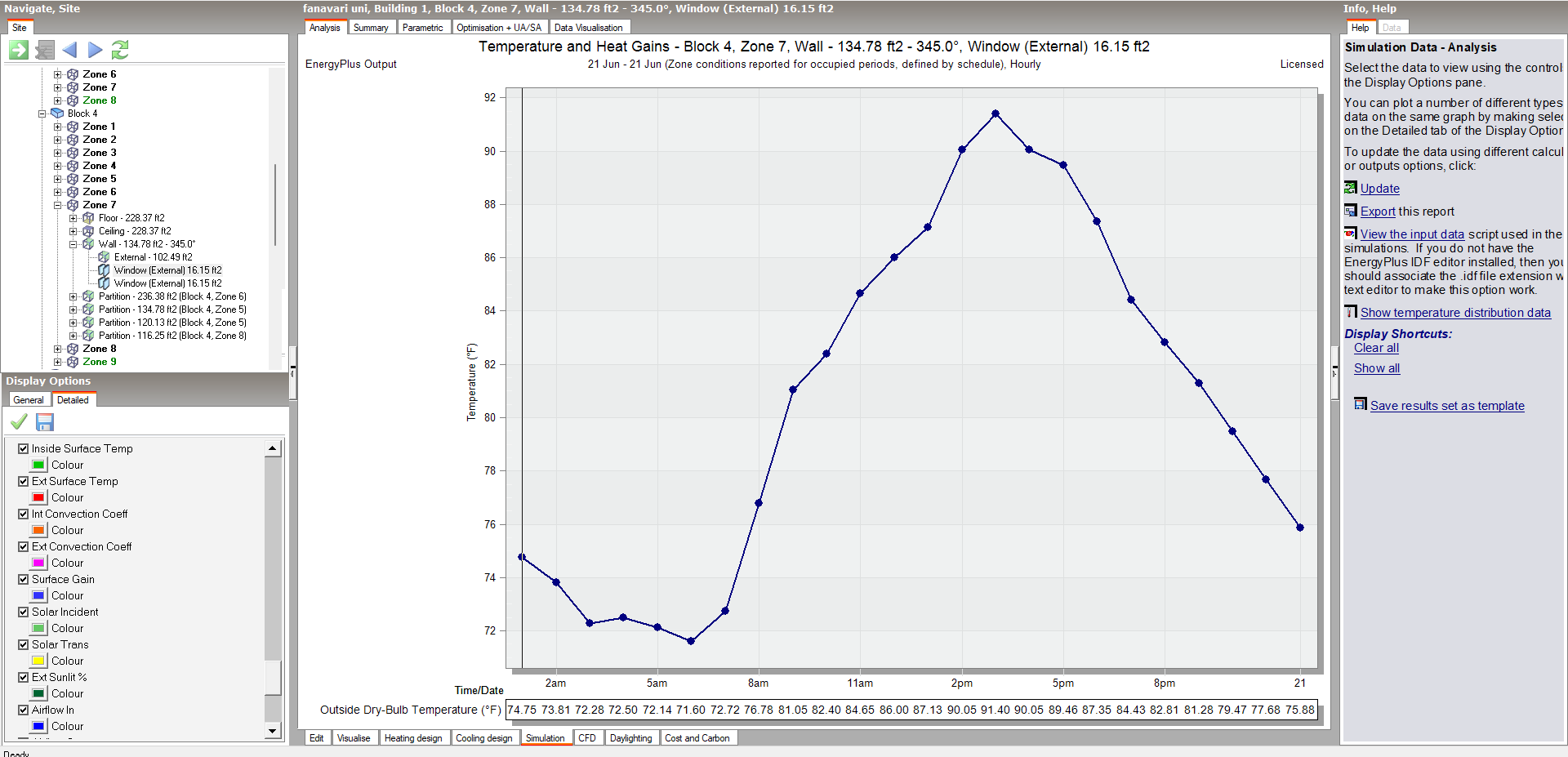Switch to the Cooling design tab
This screenshot has height=757, width=1568.
(484, 738)
